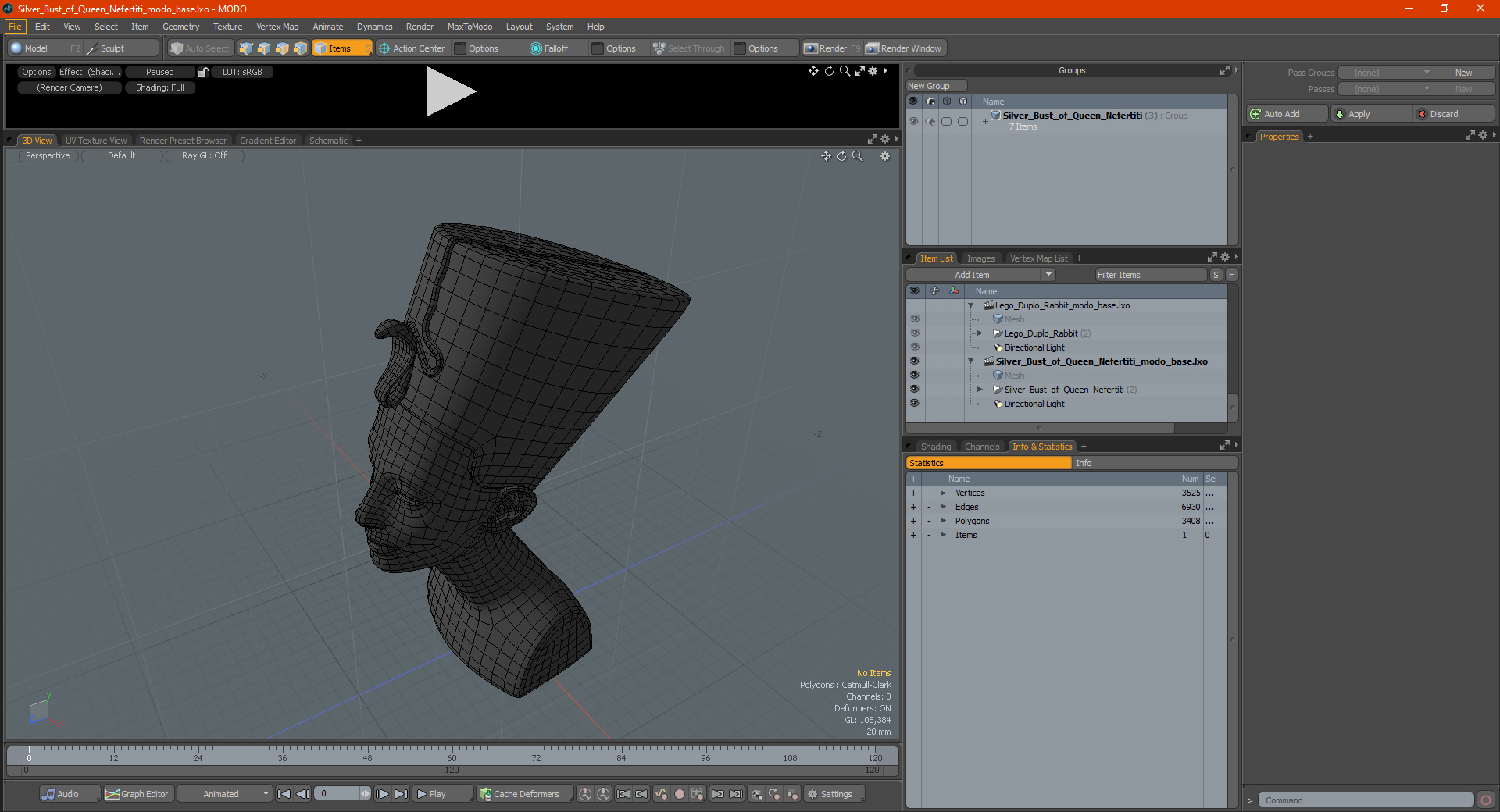Expand Edges statistics row
The image size is (1500, 812).
[x=944, y=507]
